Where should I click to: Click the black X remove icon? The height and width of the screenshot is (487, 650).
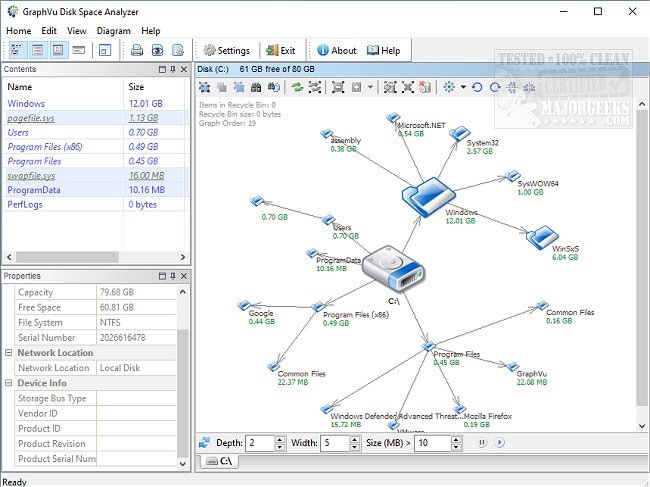tap(408, 87)
